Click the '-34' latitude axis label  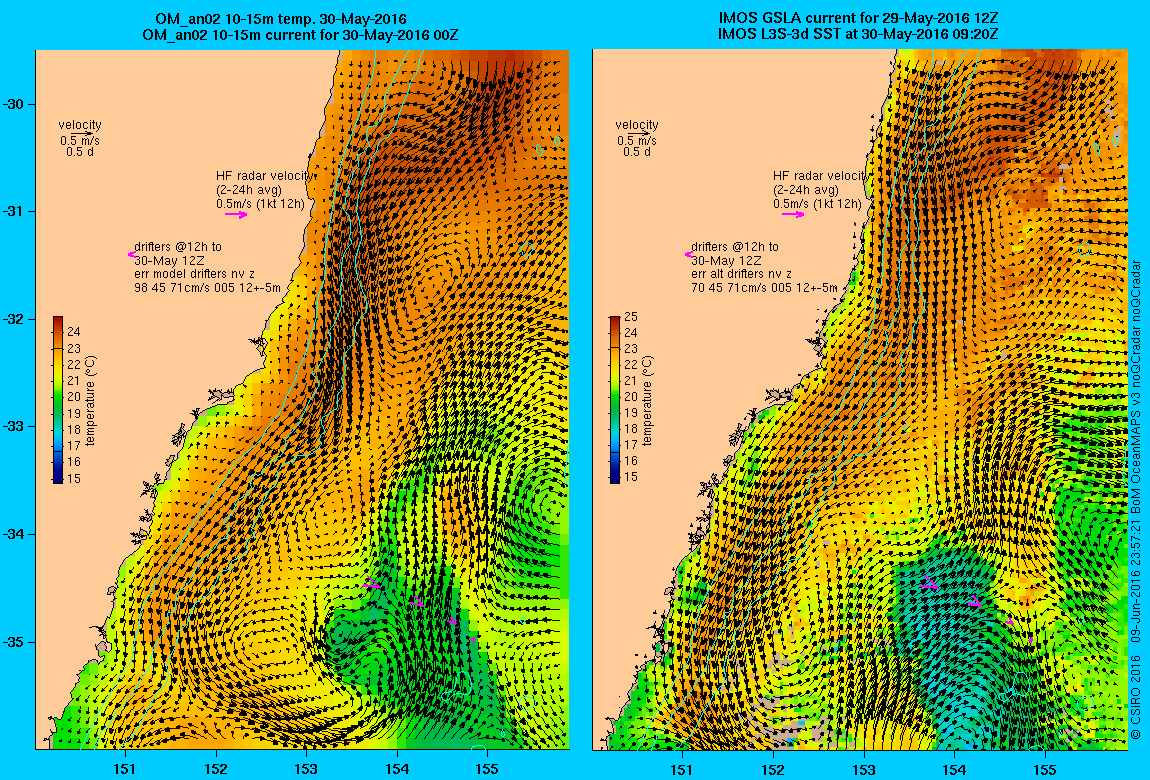14,534
